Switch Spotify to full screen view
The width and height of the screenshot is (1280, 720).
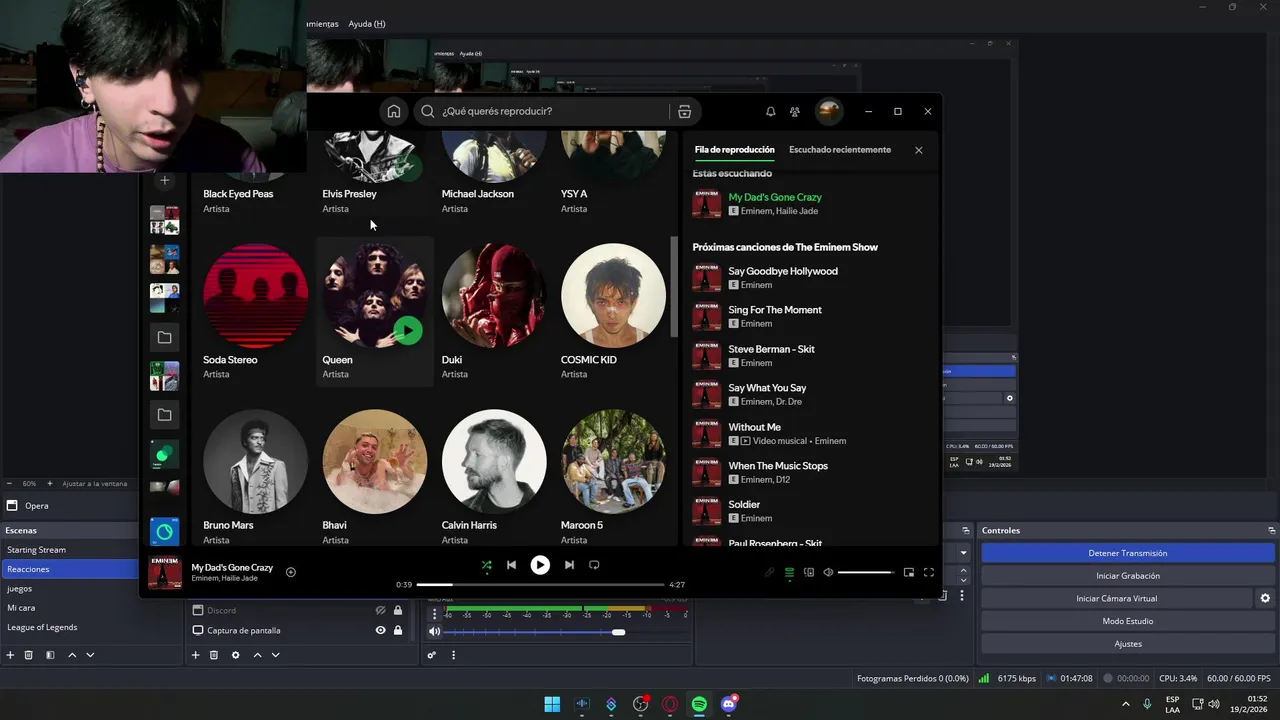pos(929,572)
